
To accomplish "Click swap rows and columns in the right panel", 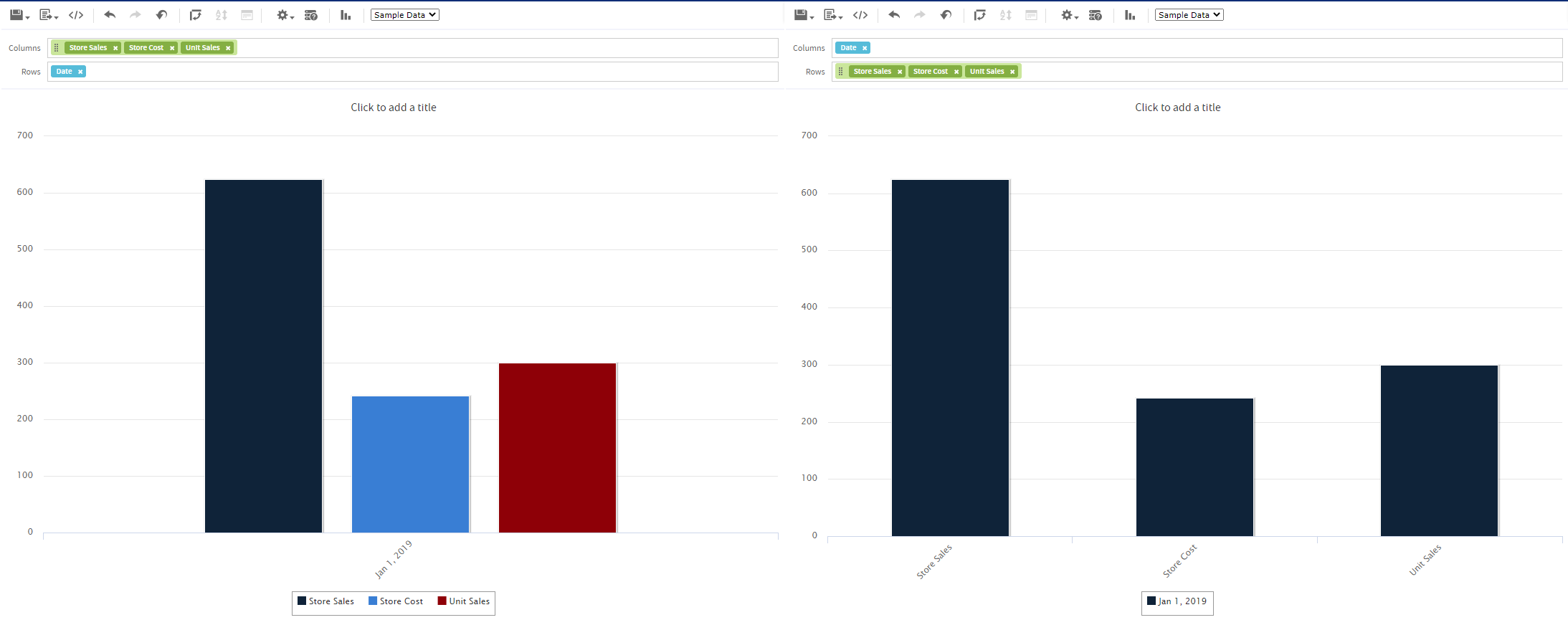I will [979, 15].
